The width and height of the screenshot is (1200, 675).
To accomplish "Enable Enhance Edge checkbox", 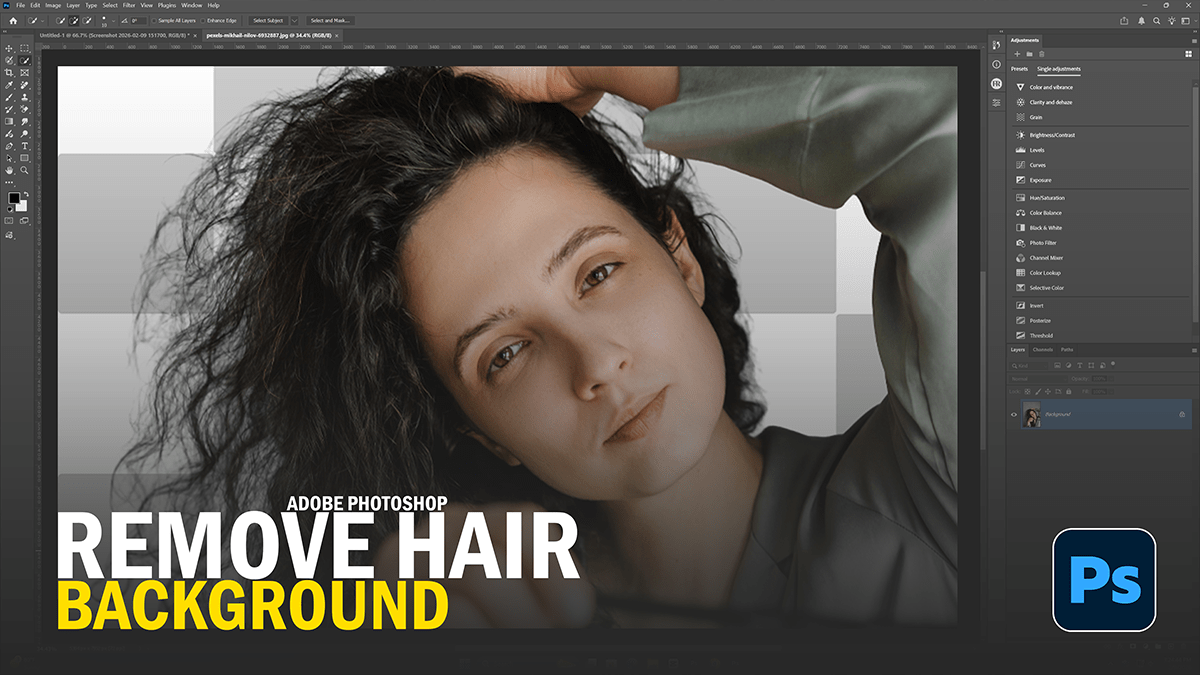I will 203,20.
